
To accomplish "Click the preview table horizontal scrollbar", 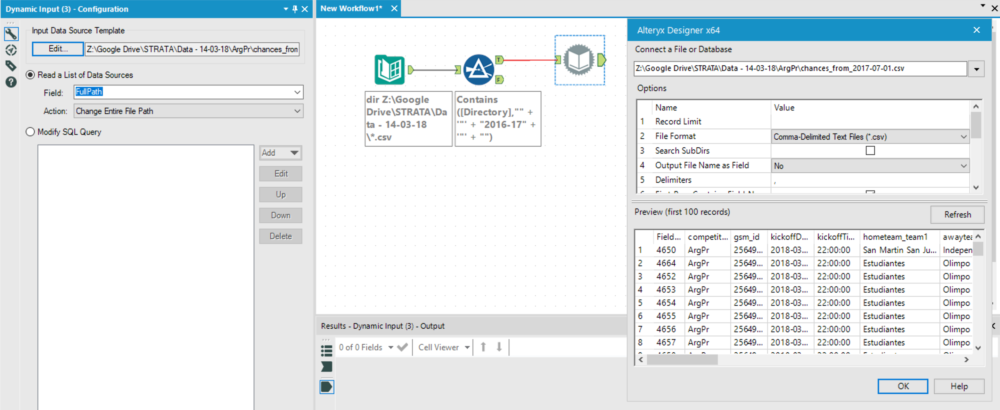I will (x=804, y=360).
